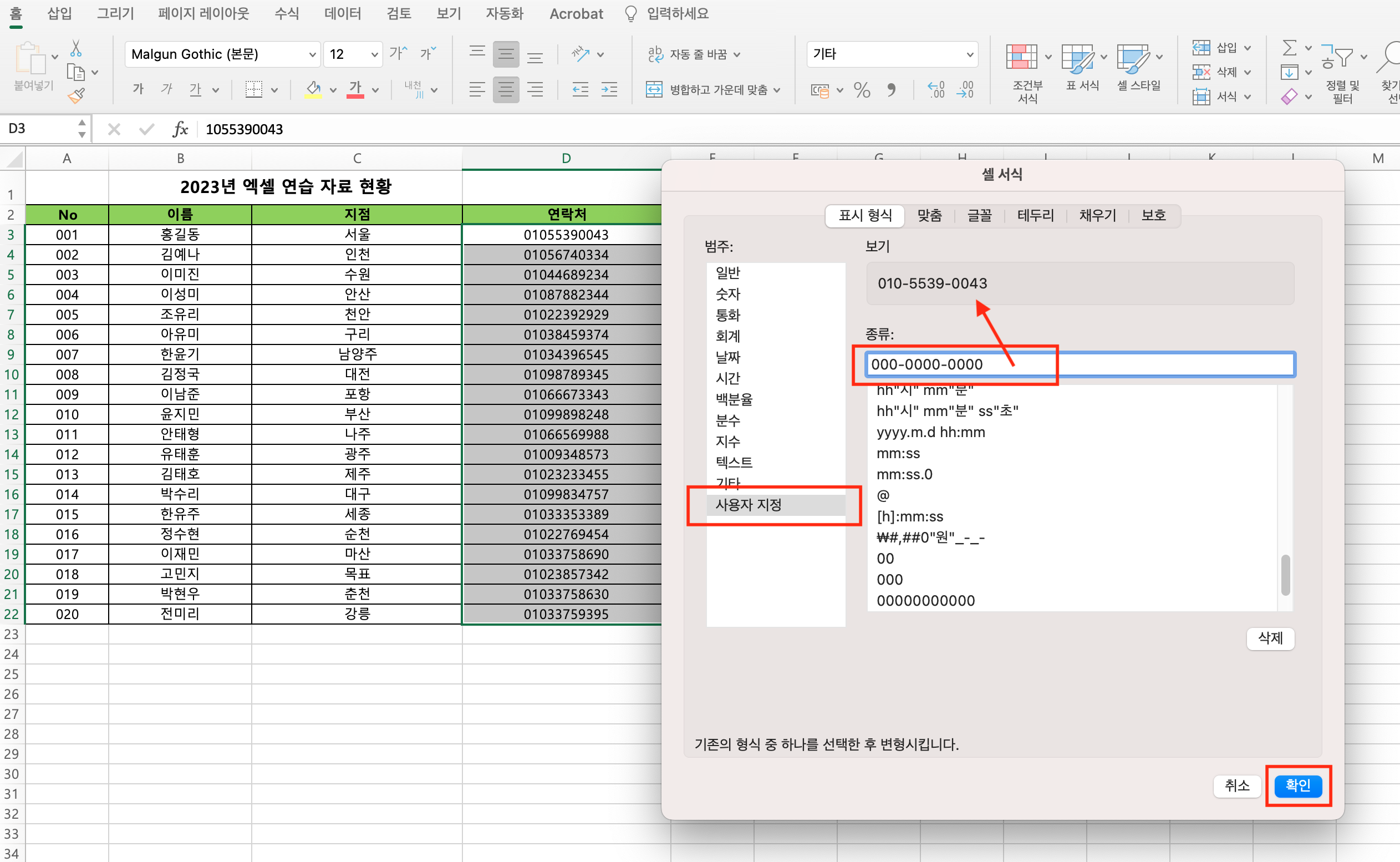Image resolution: width=1400 pixels, height=862 pixels.
Task: Click decrease decimal icon
Action: coord(966,89)
